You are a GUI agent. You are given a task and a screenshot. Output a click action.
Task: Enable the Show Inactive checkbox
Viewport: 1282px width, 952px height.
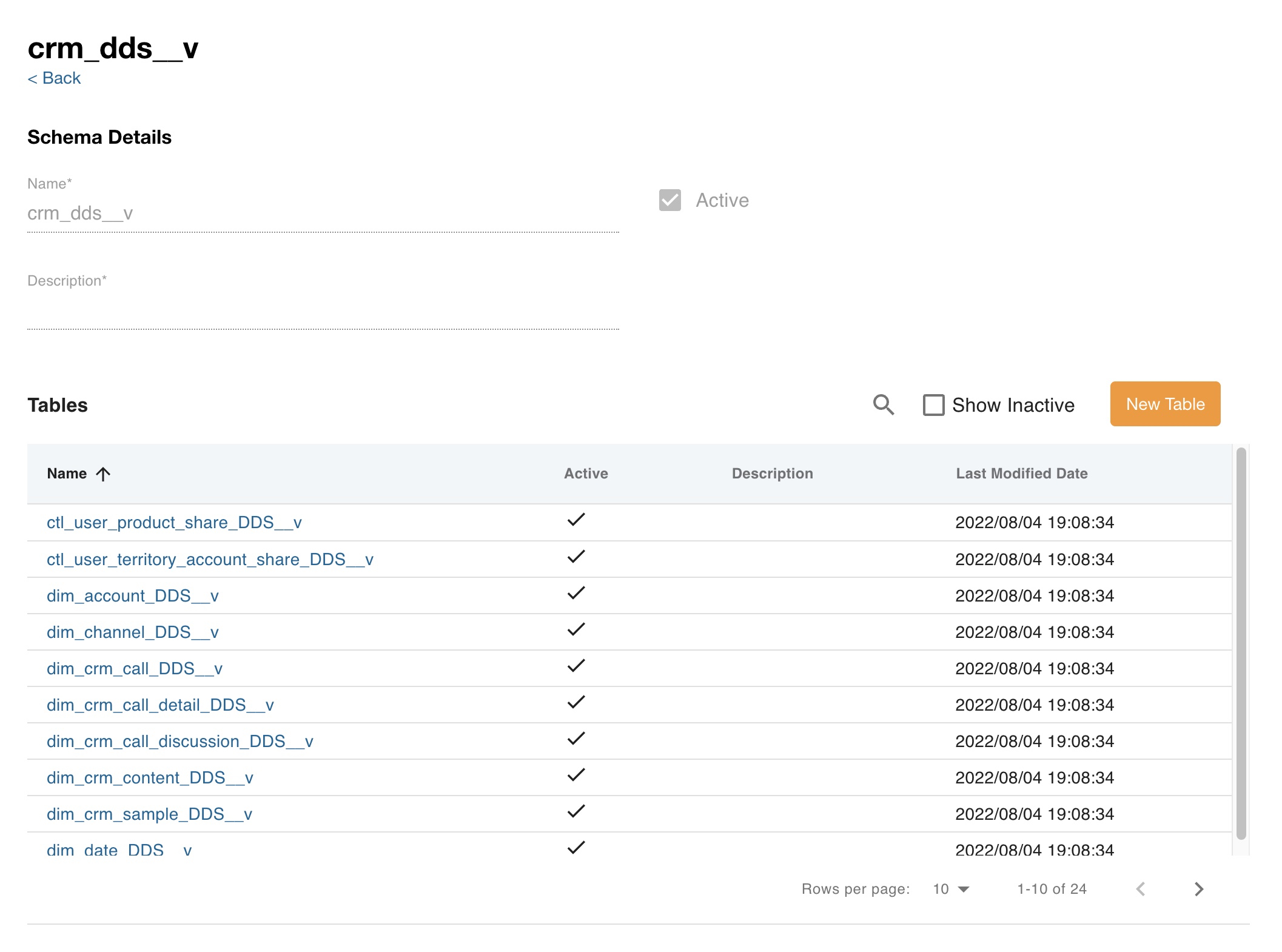(933, 405)
